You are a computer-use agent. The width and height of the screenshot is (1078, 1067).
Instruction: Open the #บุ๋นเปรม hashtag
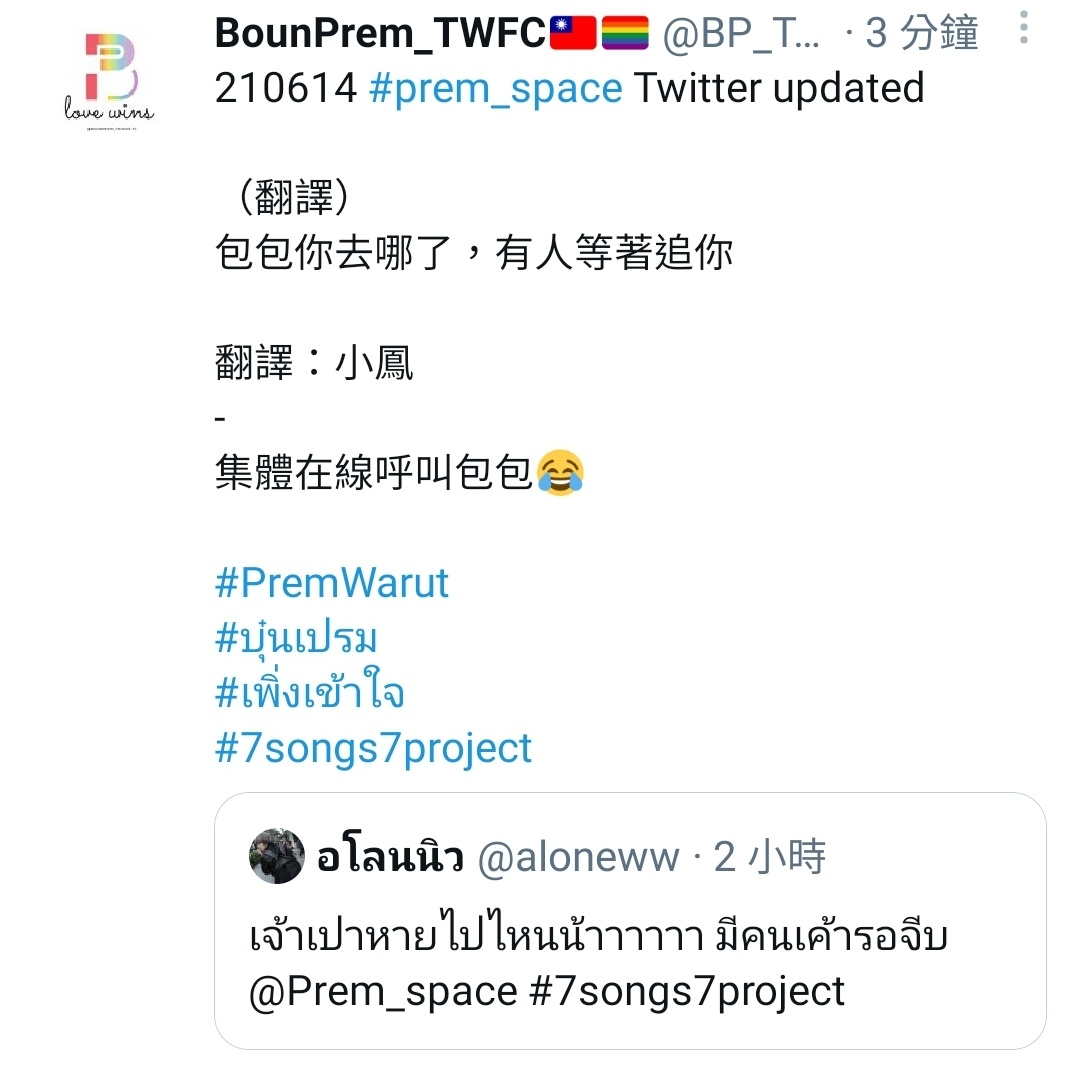pos(296,638)
